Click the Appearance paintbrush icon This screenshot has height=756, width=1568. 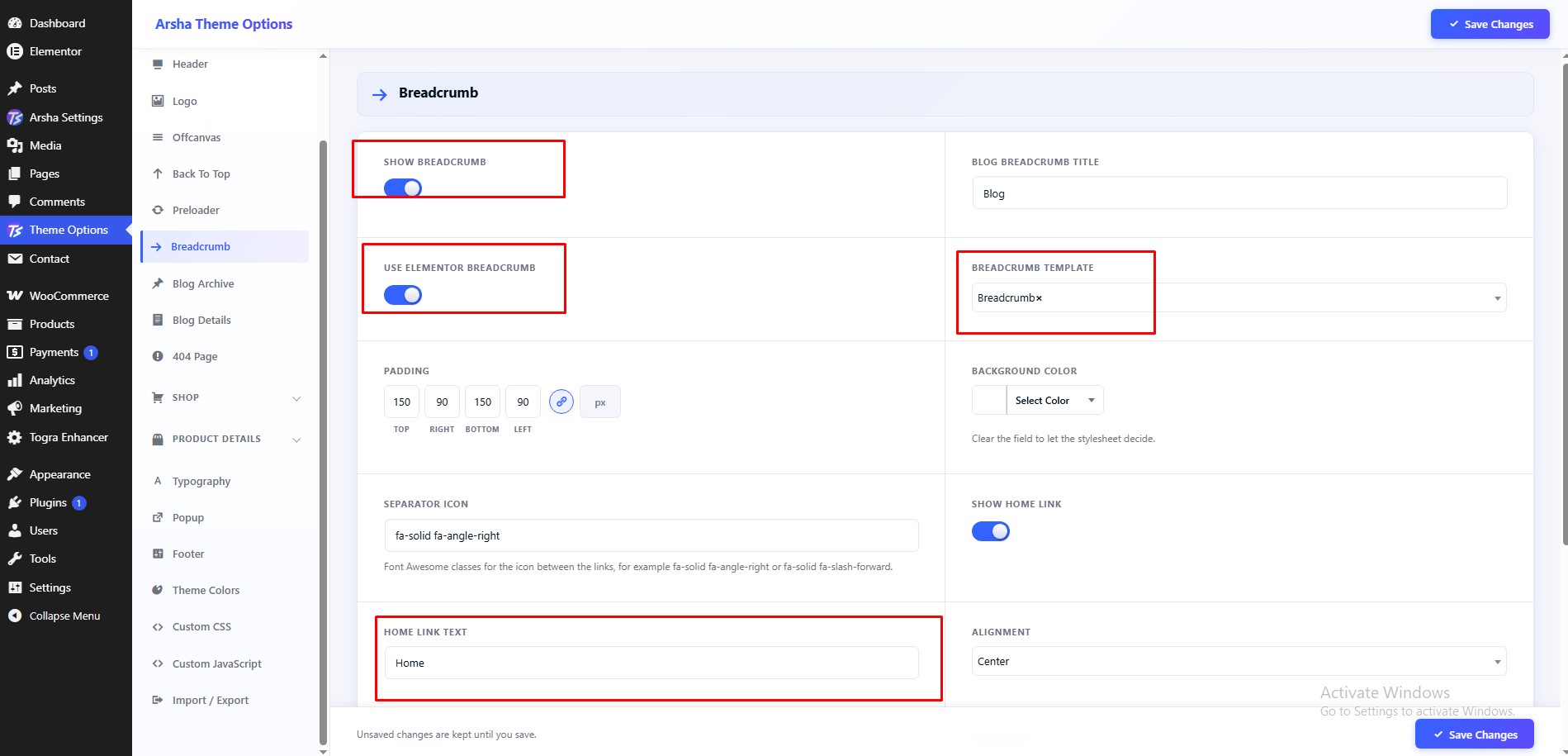(14, 474)
